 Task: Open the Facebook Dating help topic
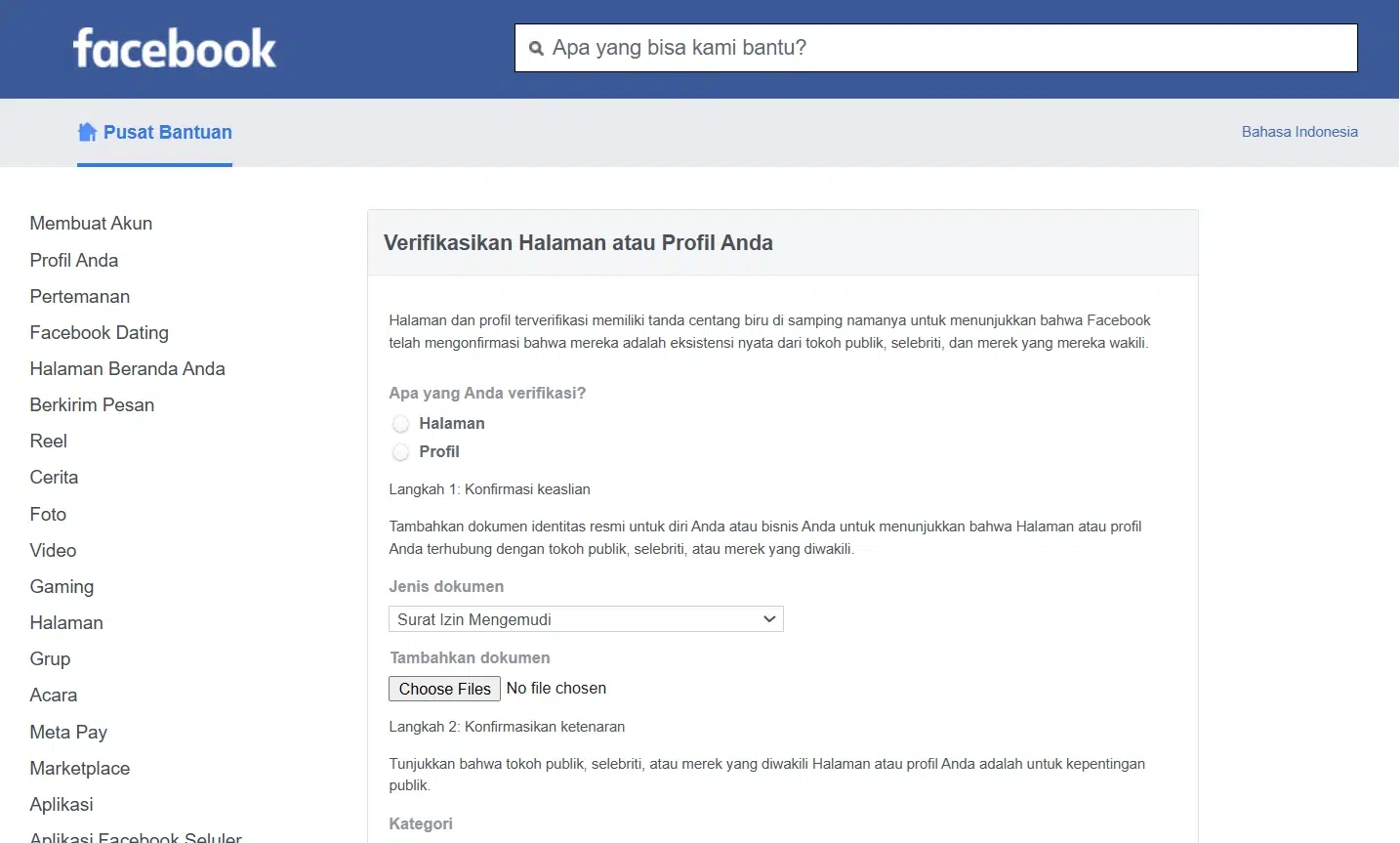99,332
